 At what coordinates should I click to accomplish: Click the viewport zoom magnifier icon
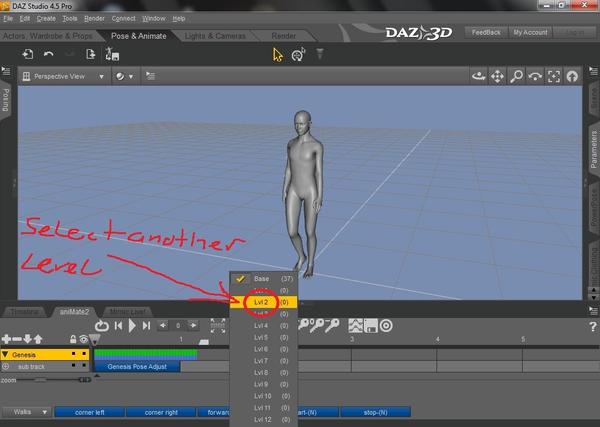coord(516,77)
